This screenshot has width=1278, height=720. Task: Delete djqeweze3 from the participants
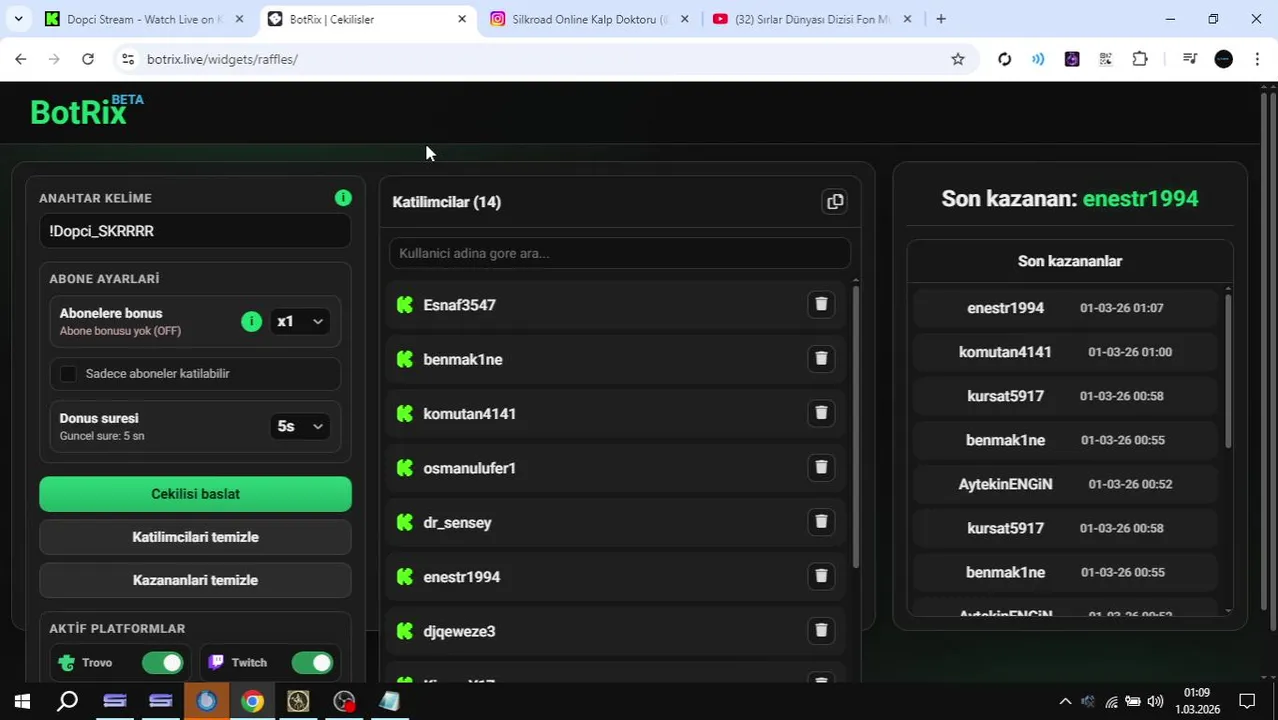click(x=821, y=630)
